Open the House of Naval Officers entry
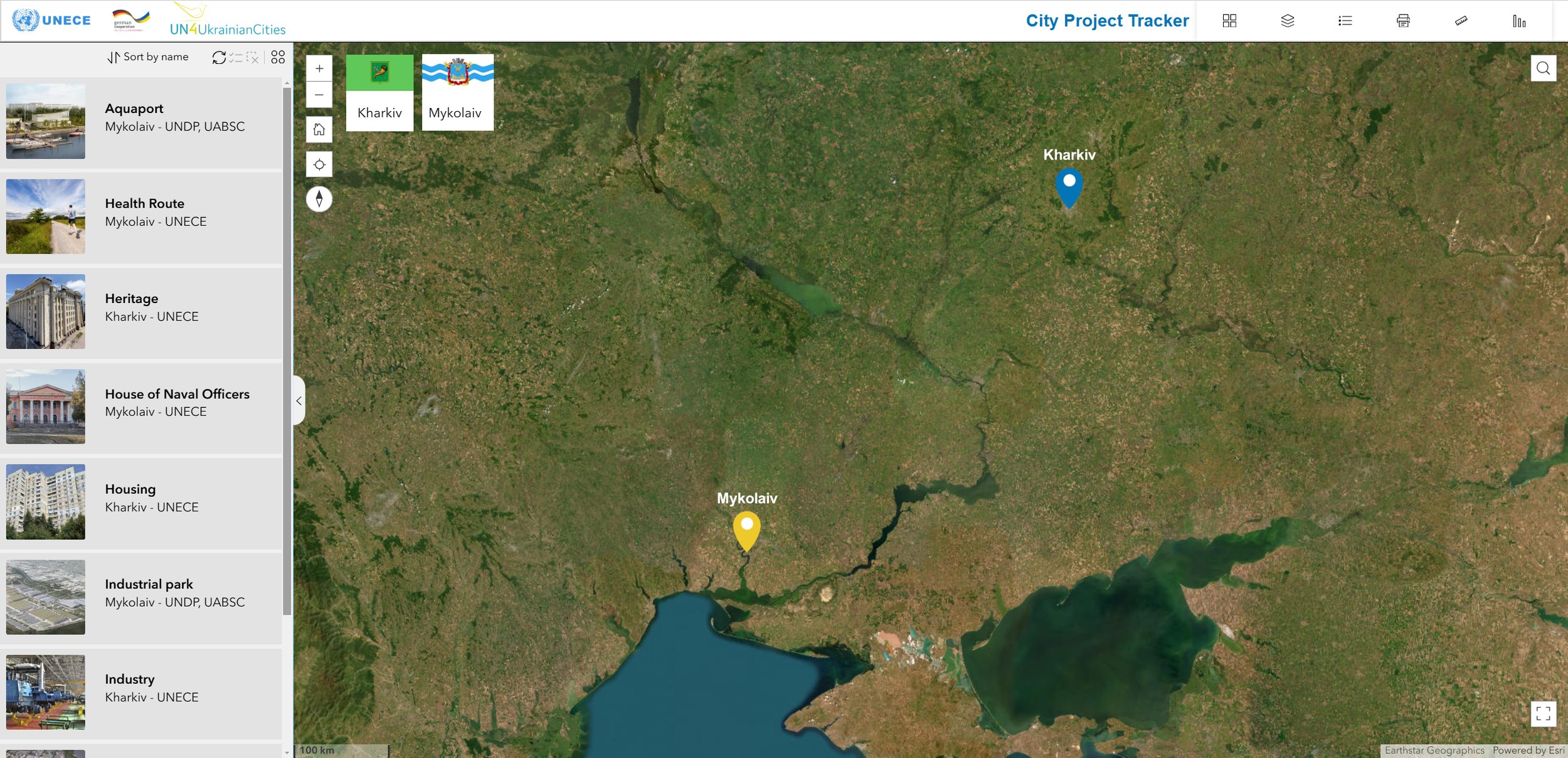Screen dimensions: 1568x758 click(141, 407)
